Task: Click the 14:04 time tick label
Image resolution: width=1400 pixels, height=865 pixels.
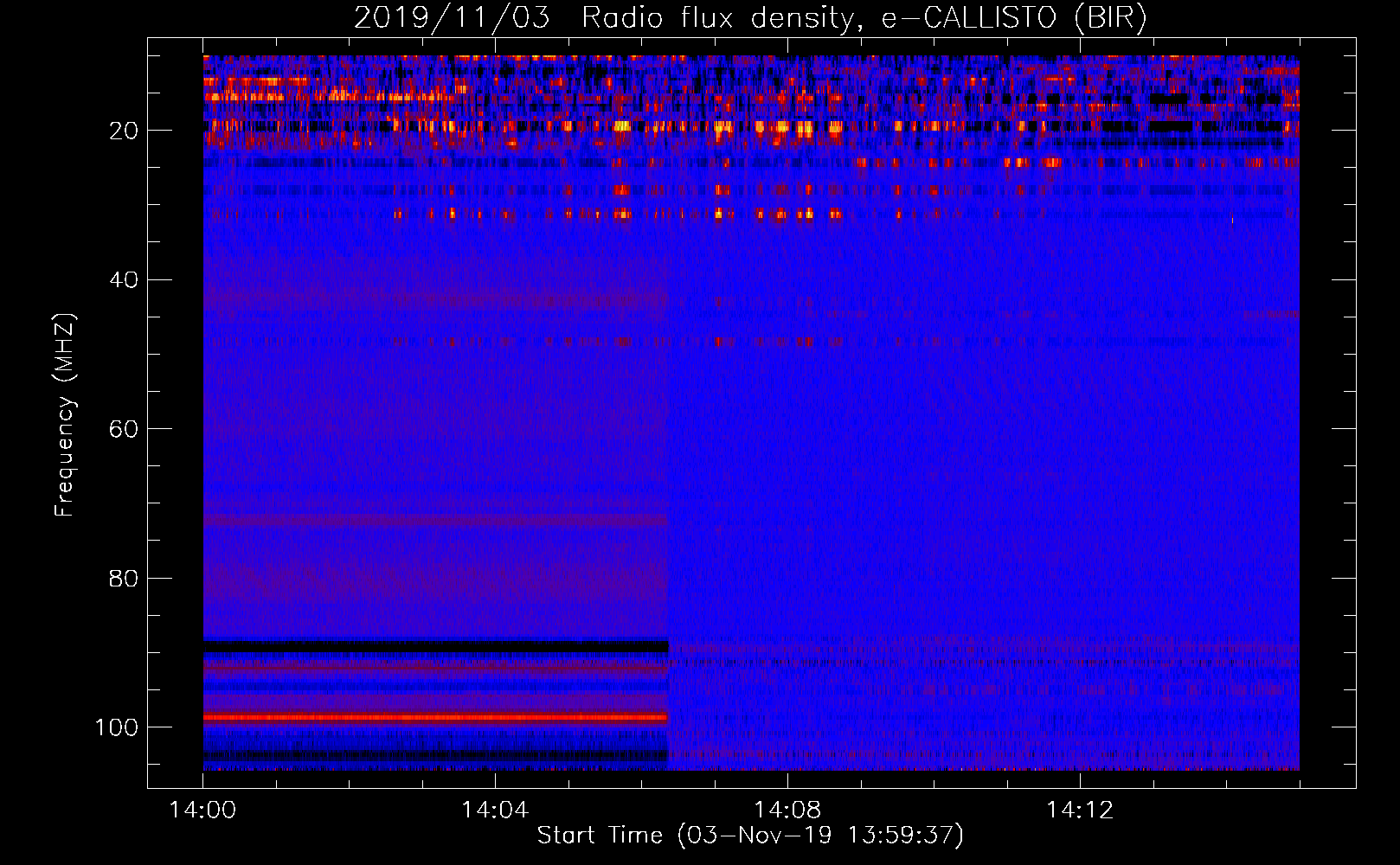Action: (x=495, y=810)
